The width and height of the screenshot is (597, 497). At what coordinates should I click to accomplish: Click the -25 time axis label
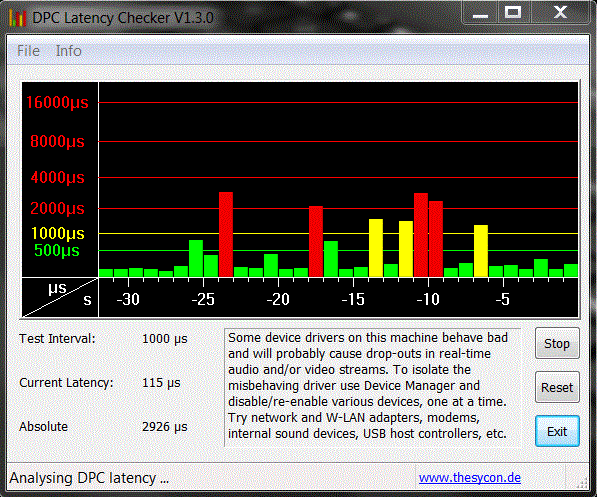203,299
